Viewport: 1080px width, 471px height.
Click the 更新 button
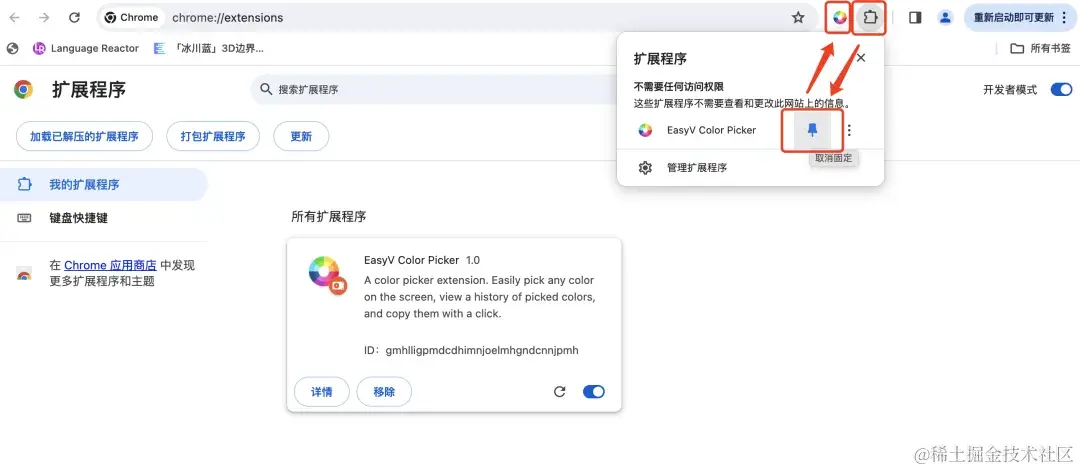click(301, 136)
